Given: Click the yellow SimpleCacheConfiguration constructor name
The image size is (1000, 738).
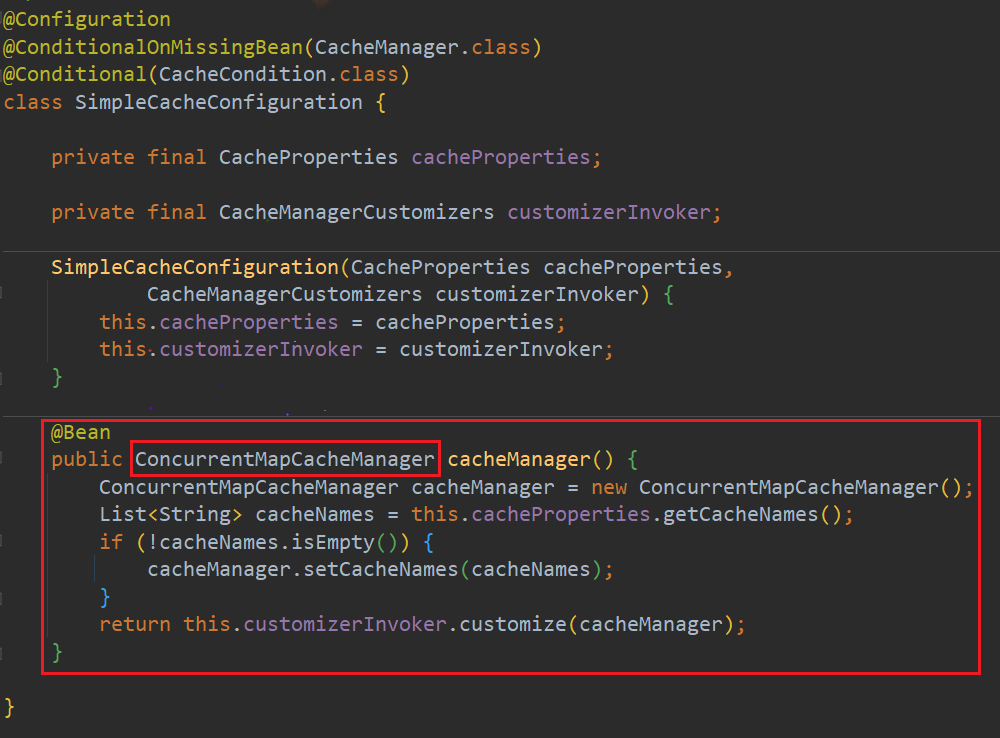Looking at the screenshot, I should coord(195,267).
